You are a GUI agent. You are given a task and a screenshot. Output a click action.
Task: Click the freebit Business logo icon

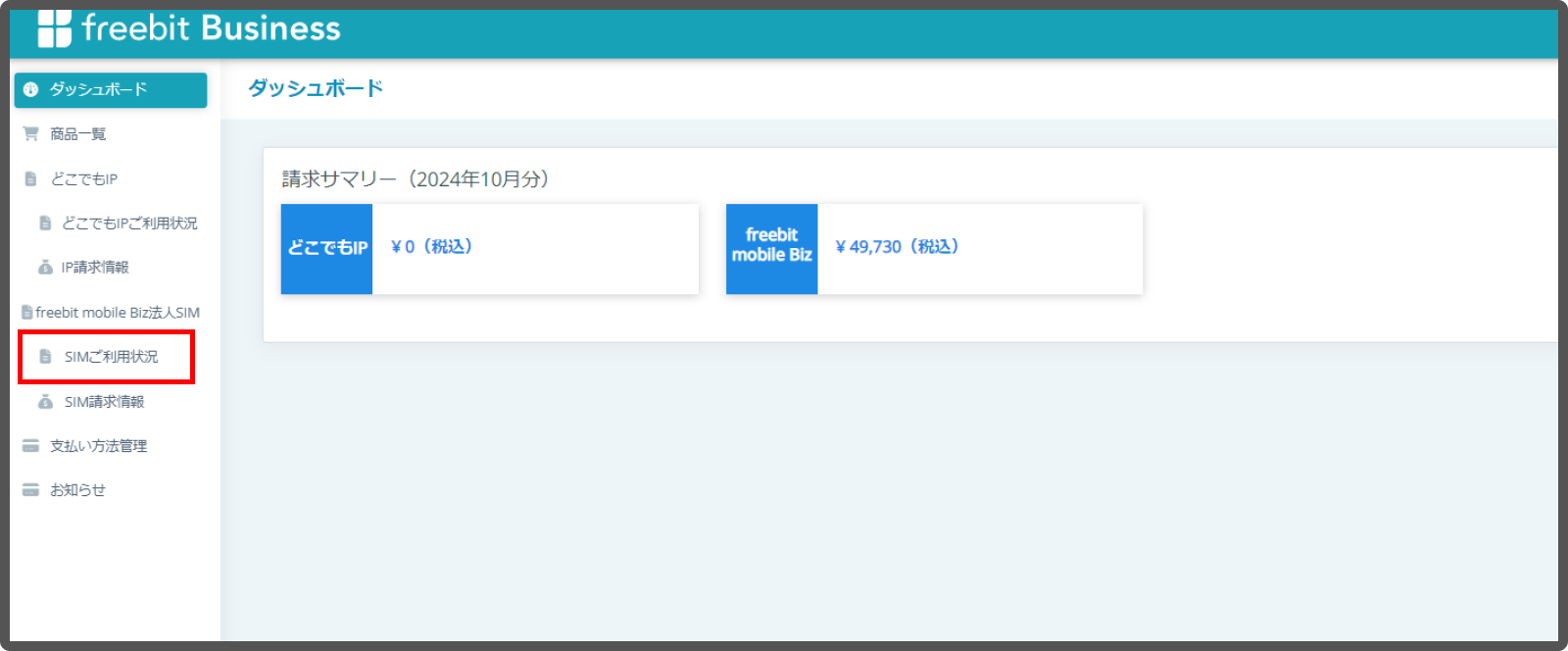coord(54,28)
